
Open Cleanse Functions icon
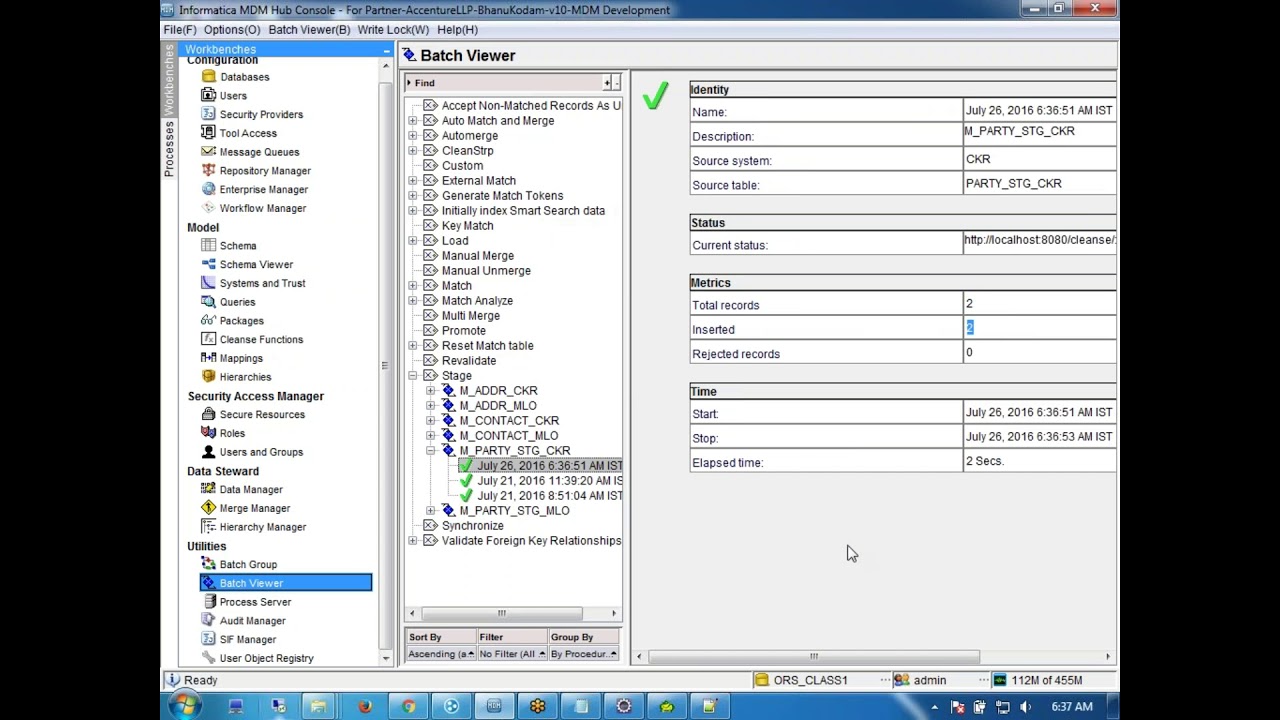[x=208, y=339]
